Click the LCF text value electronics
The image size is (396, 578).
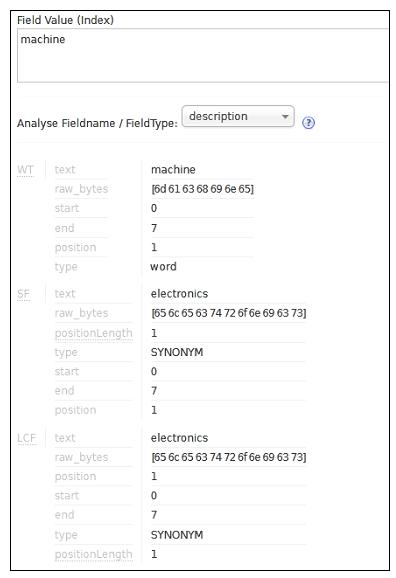(x=179, y=438)
